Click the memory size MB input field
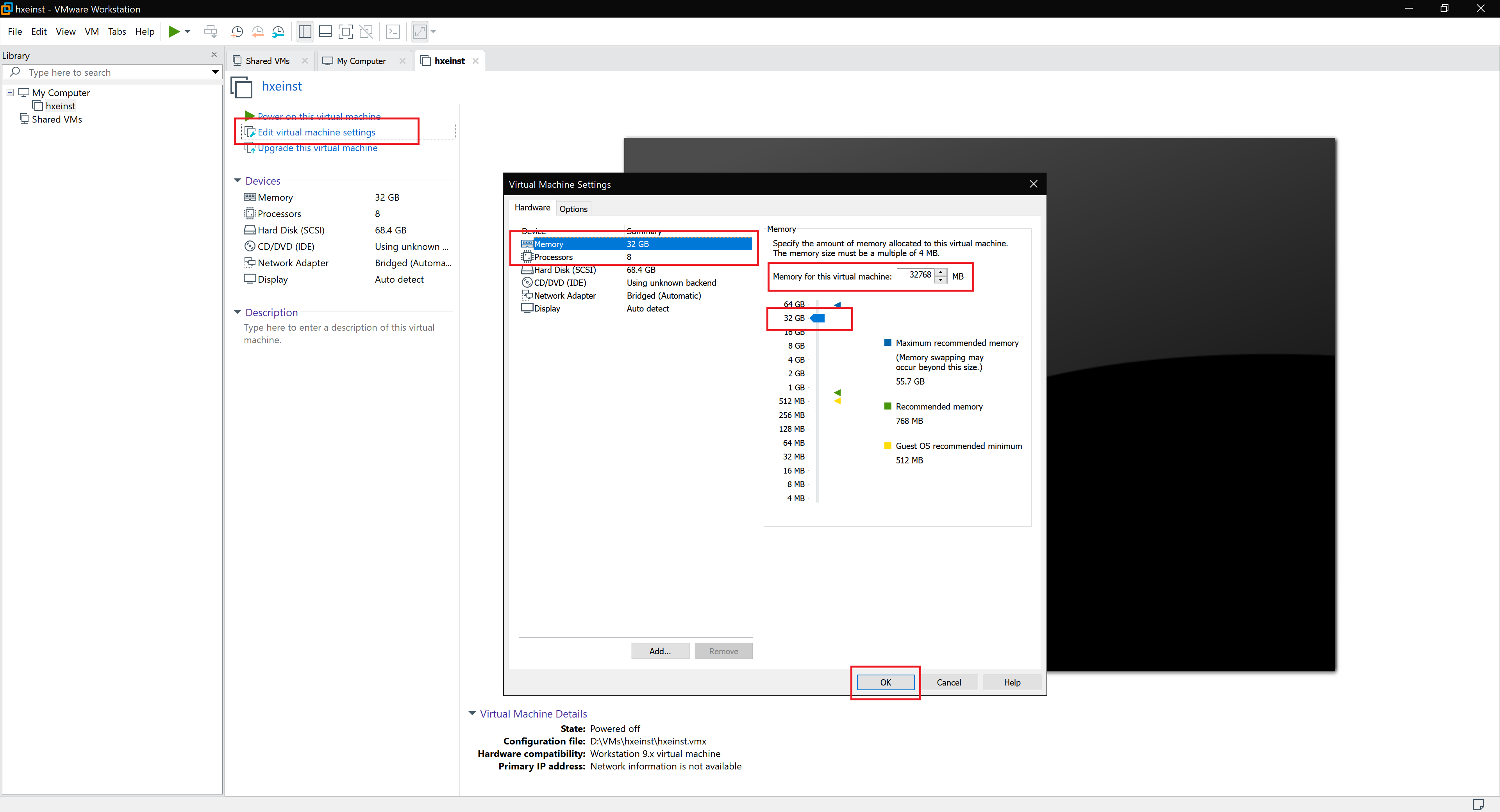 tap(916, 275)
